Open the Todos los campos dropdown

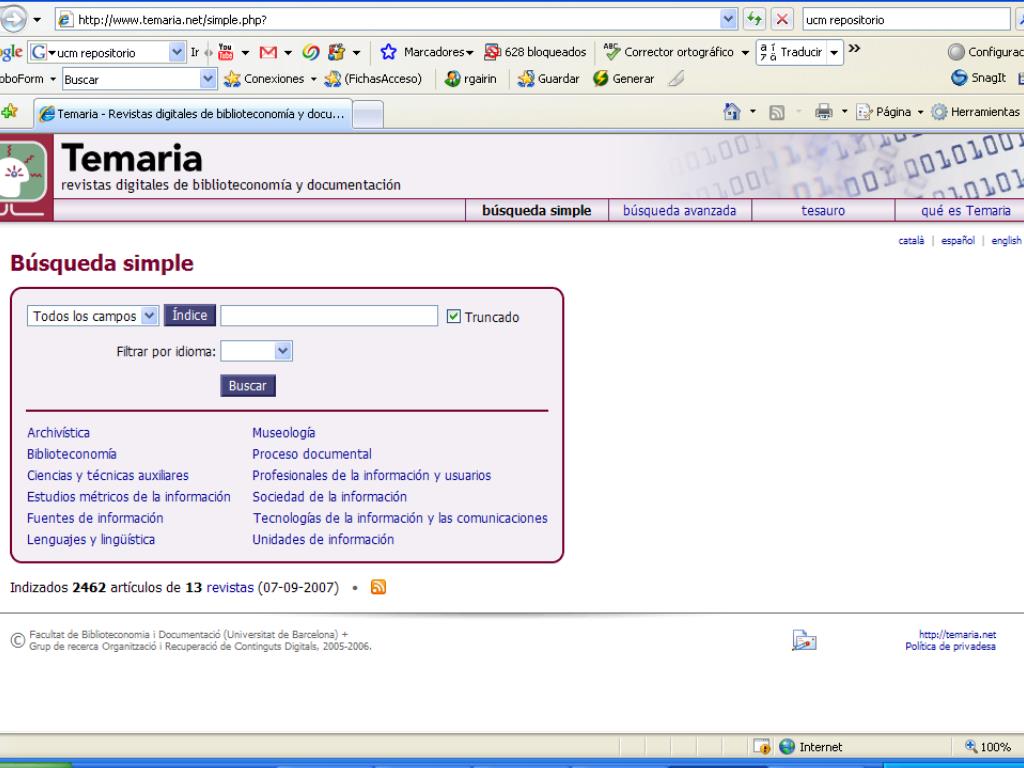click(93, 316)
